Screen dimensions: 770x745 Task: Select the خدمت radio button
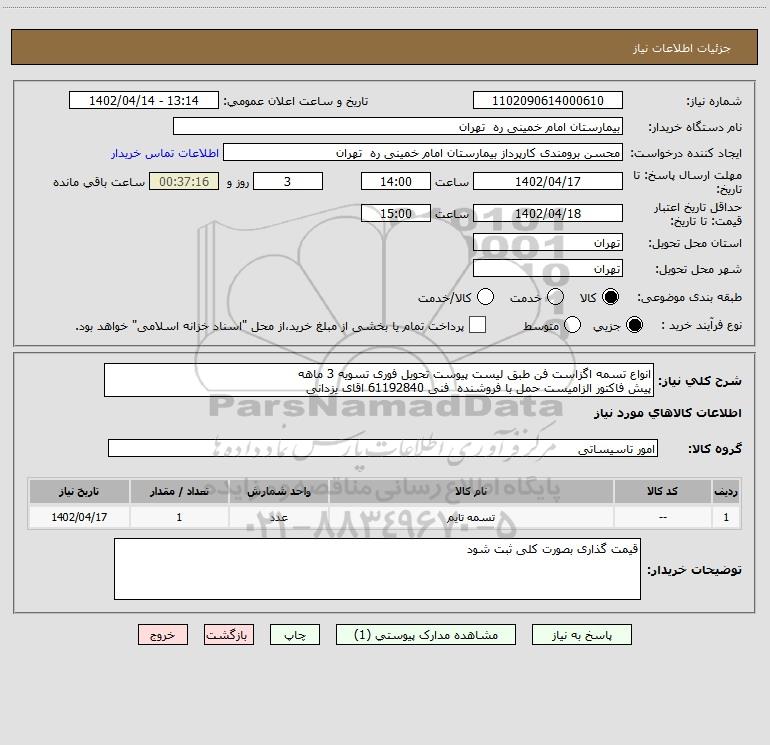(x=555, y=297)
